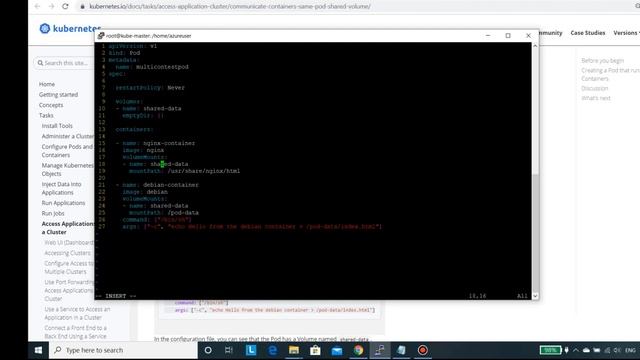Show hidden system tray icons

576,350
